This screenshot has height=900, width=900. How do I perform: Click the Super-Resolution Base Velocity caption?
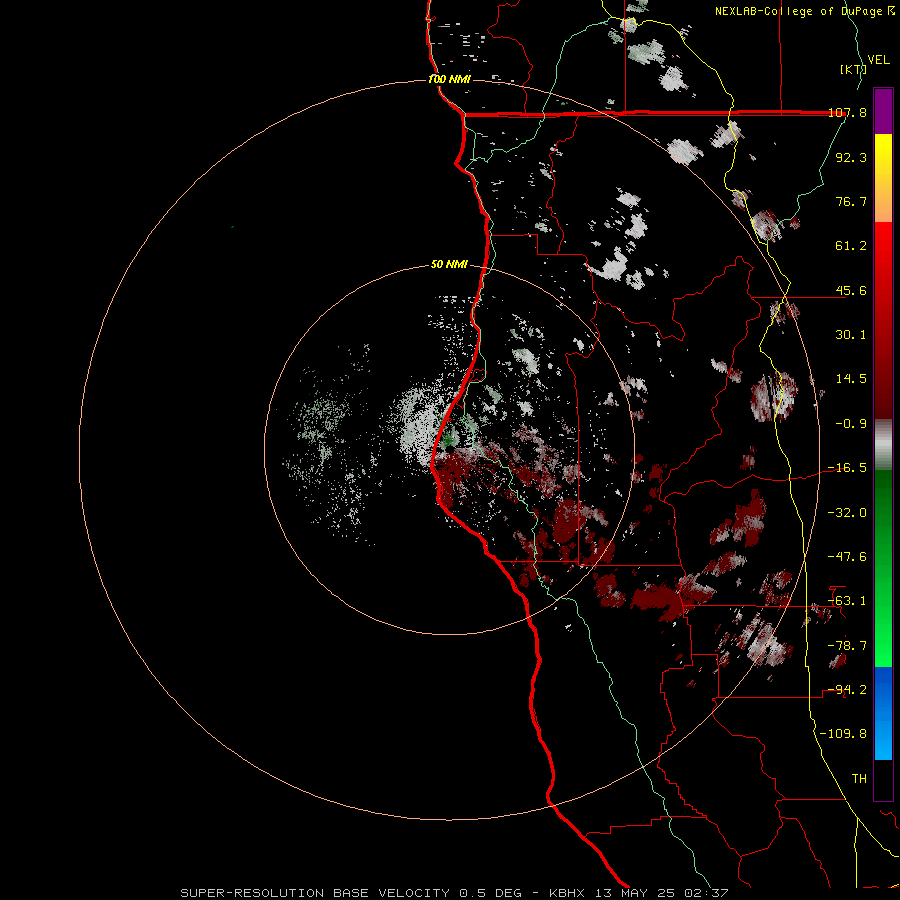pyautogui.click(x=454, y=893)
